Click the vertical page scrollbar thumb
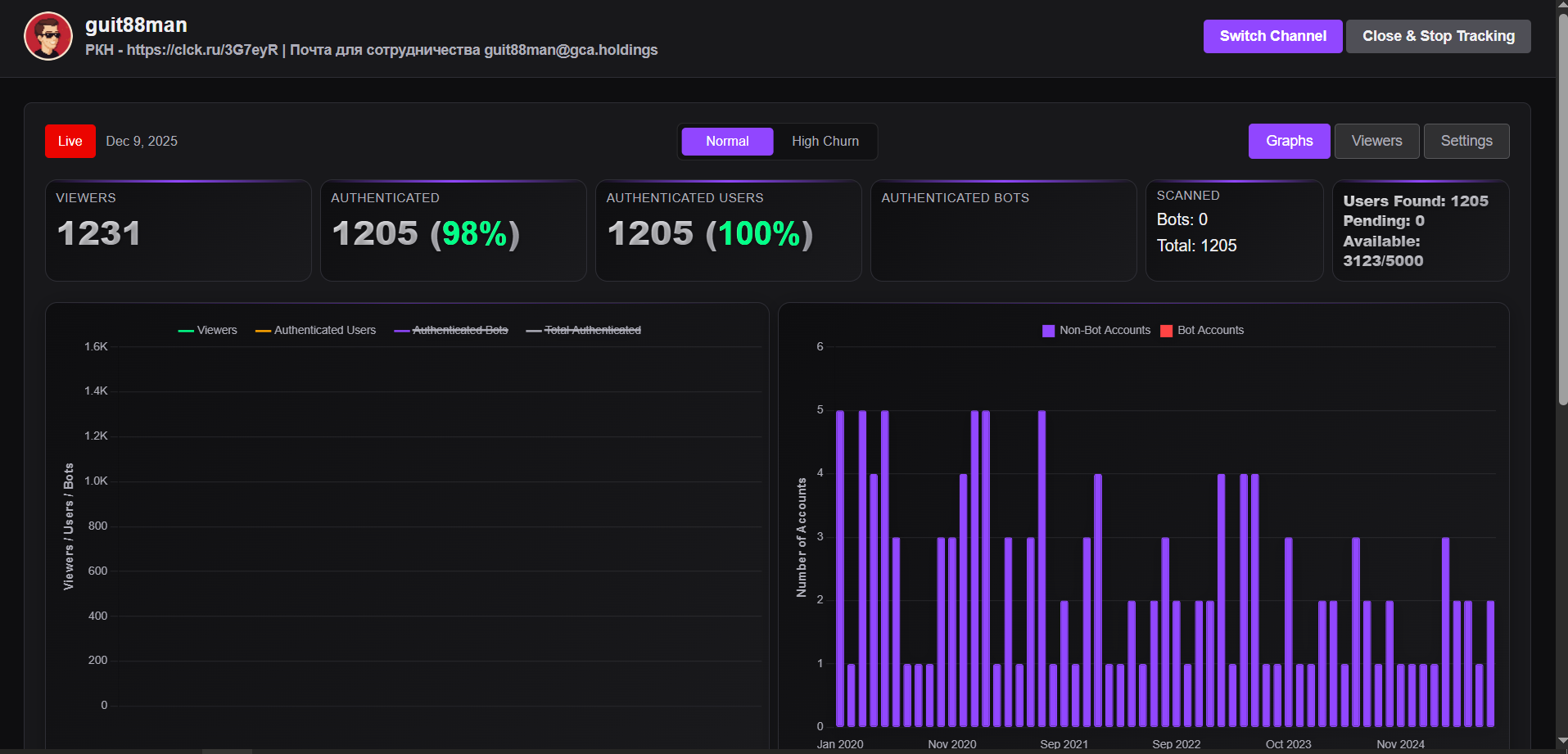Image resolution: width=1568 pixels, height=754 pixels. tap(1562, 209)
